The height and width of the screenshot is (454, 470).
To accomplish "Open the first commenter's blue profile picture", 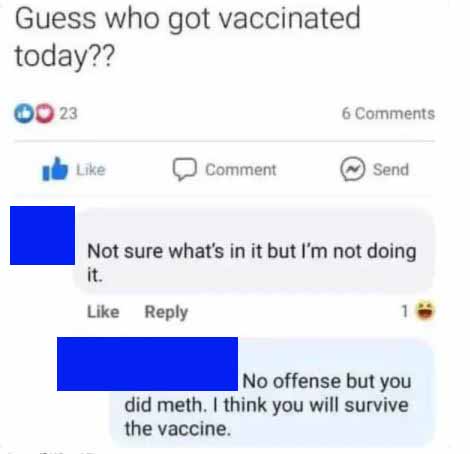I will click(42, 235).
